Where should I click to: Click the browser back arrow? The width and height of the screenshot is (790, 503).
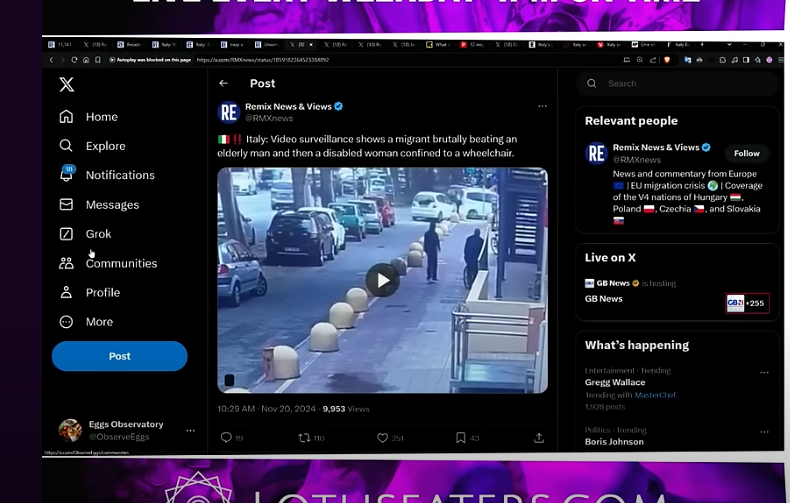pyautogui.click(x=51, y=60)
